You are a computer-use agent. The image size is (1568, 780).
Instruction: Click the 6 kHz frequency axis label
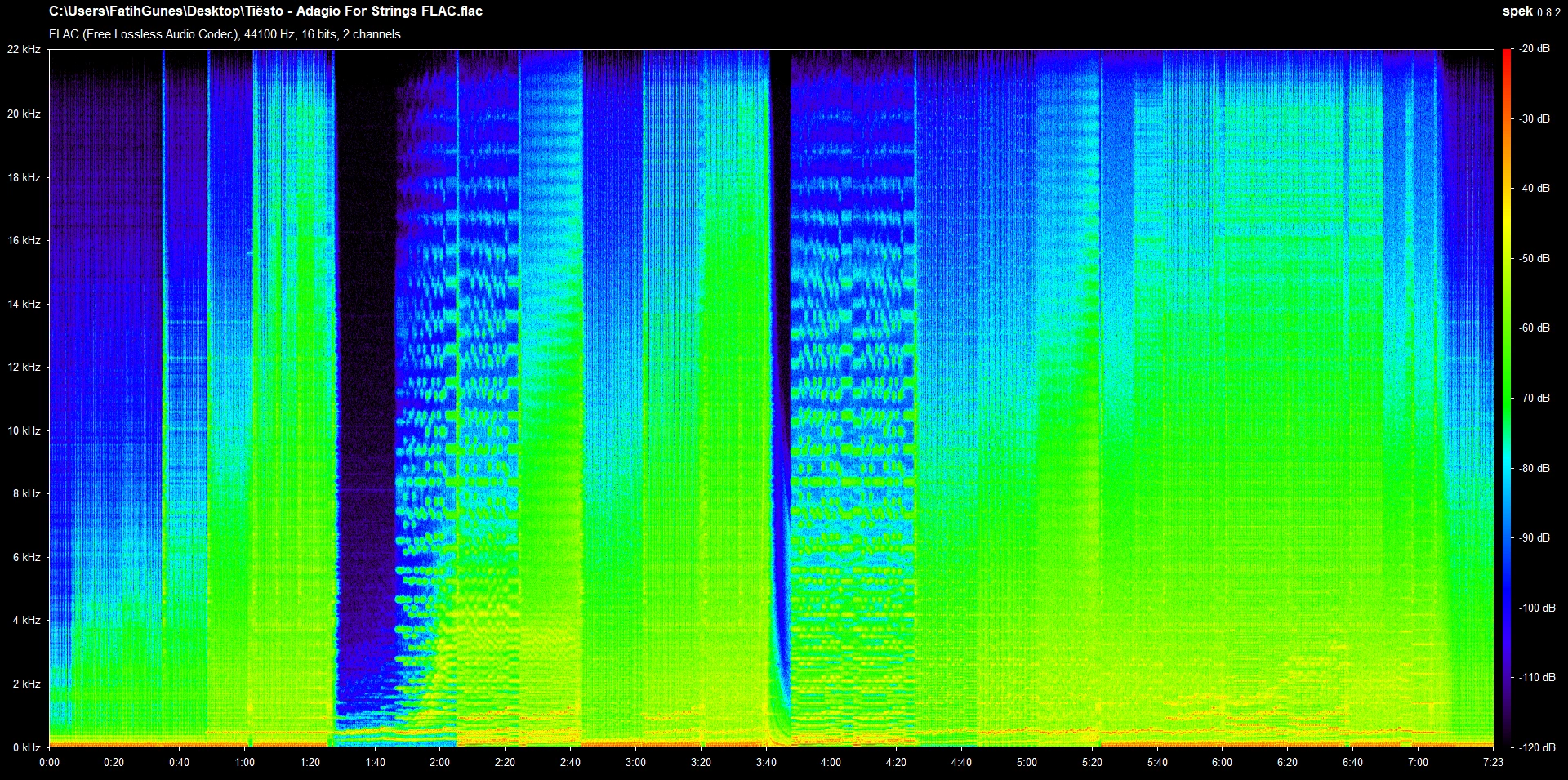point(27,557)
